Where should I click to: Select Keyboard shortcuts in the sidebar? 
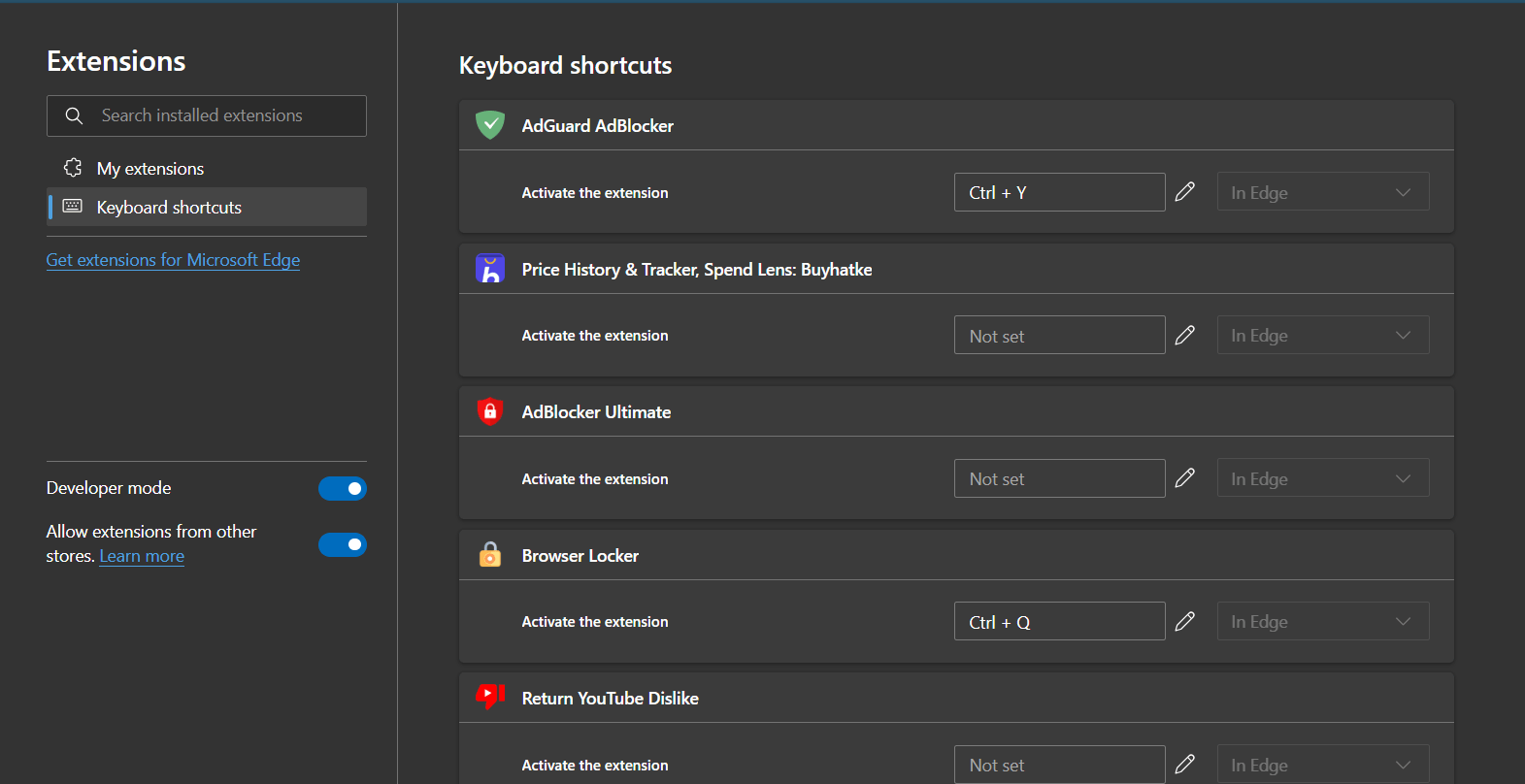(169, 208)
